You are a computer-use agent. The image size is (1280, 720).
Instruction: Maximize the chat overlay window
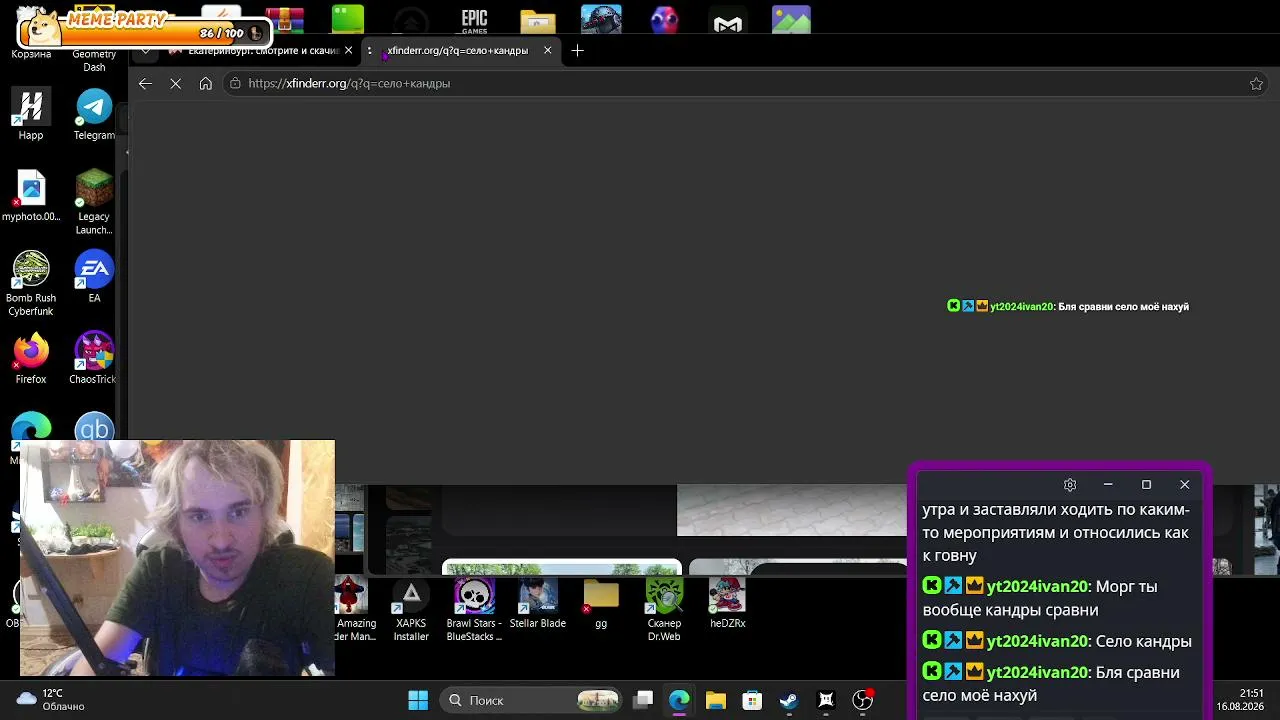(1146, 485)
